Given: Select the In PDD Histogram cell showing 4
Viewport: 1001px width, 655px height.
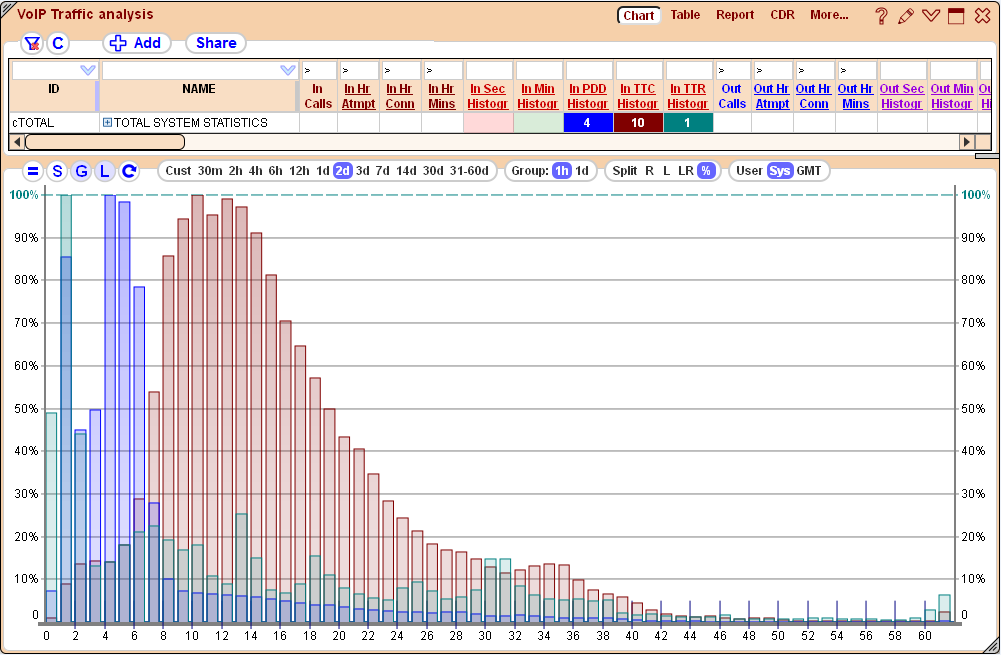Looking at the screenshot, I should tap(587, 122).
